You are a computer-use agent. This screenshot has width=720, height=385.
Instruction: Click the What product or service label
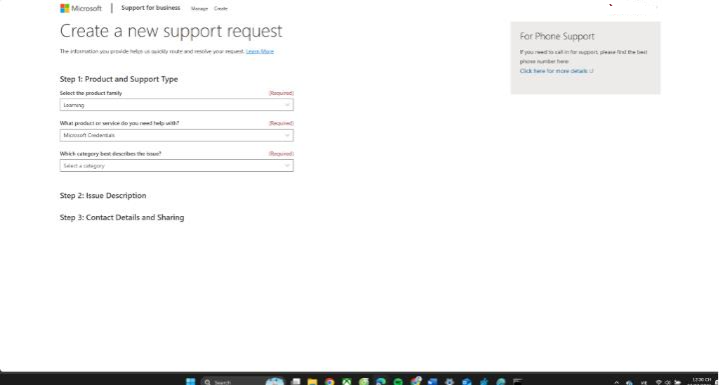(x=119, y=123)
